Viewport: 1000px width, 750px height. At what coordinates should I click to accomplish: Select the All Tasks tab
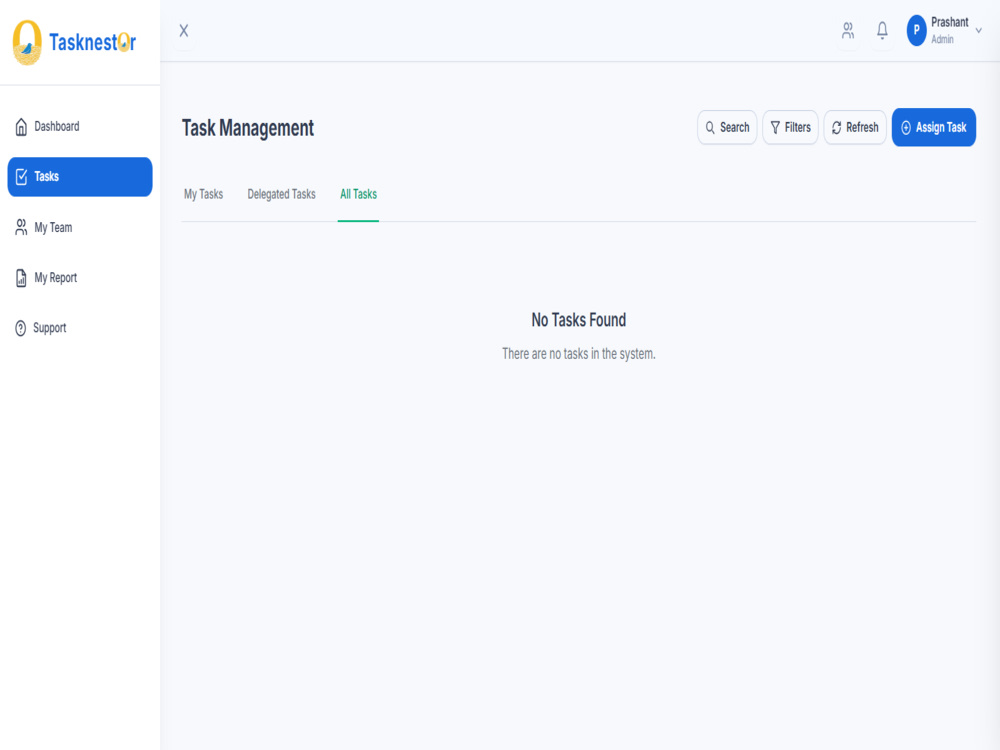click(x=358, y=195)
